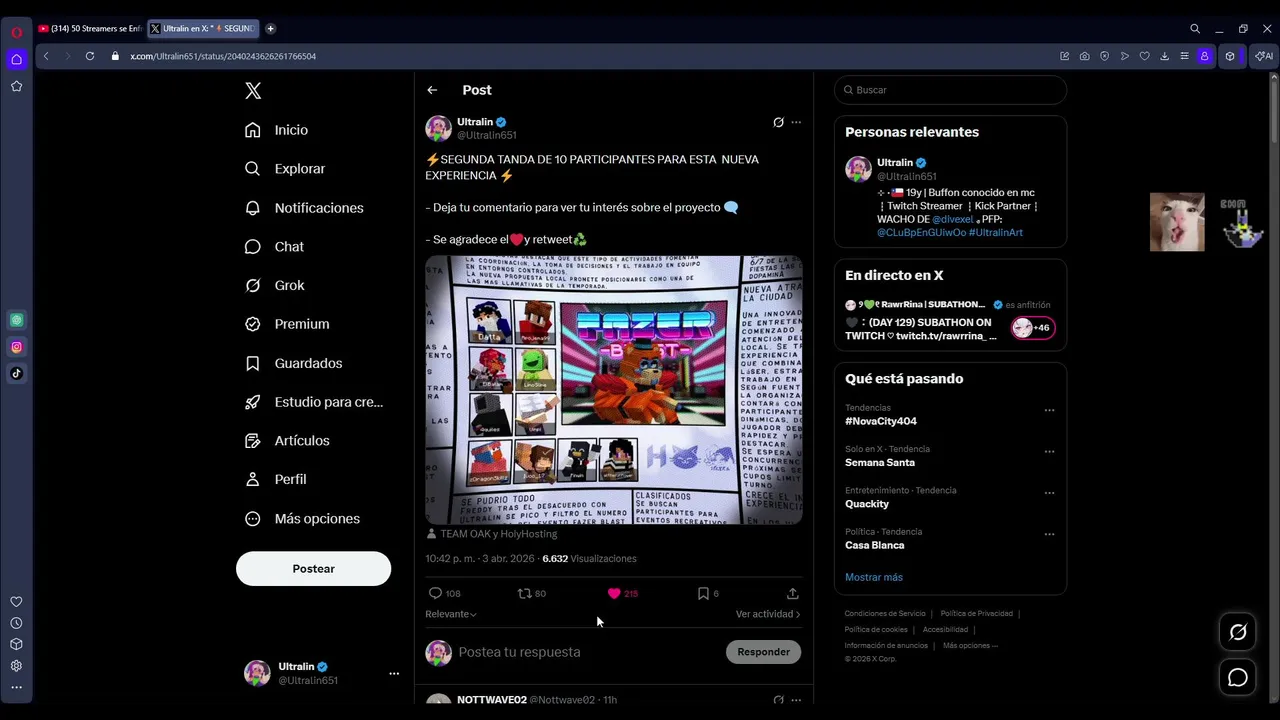Open options dots for #NovaCity404 trend

pos(1049,410)
